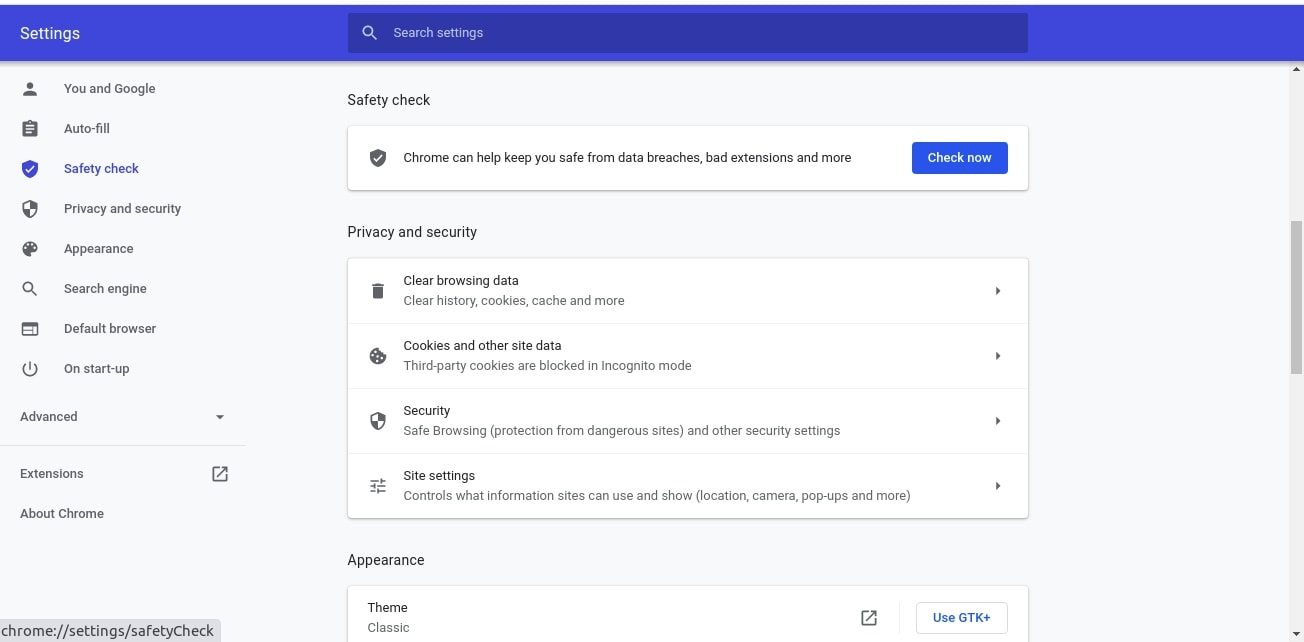1304x642 pixels.
Task: Open Clear browsing data via its right arrow
Action: (x=998, y=291)
